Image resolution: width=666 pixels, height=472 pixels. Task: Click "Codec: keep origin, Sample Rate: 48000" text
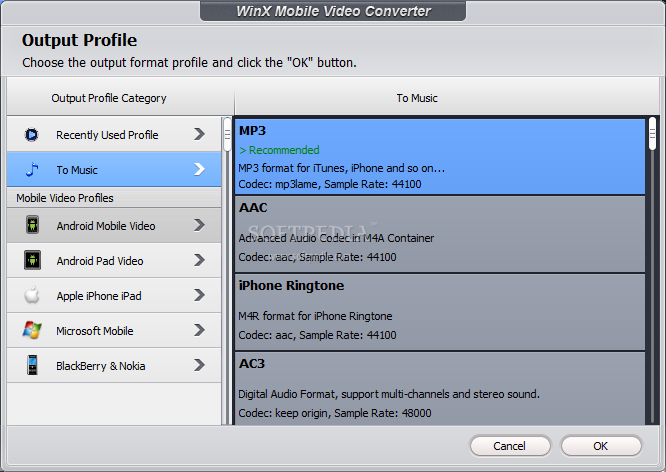[x=335, y=413]
